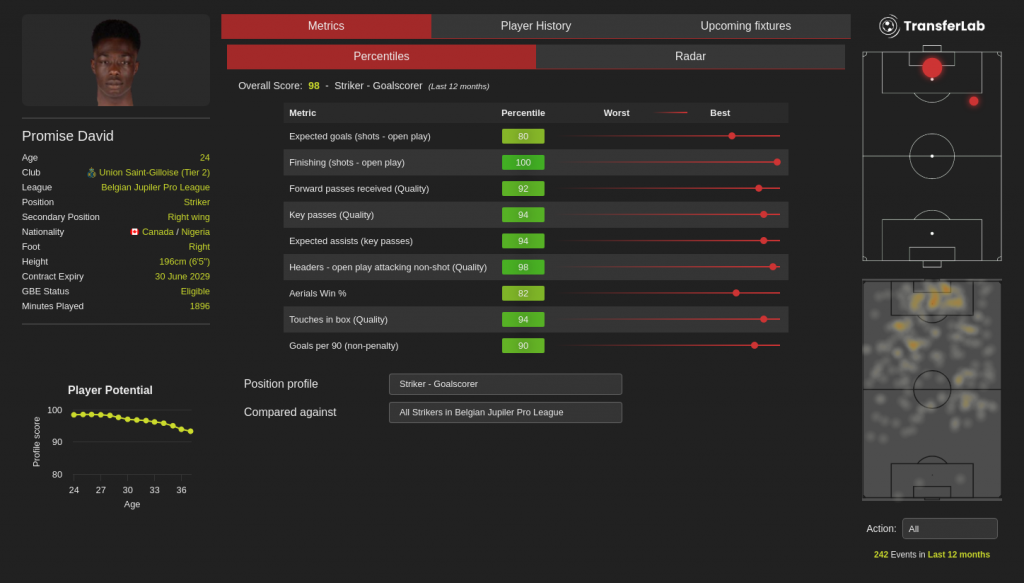Click the Union Saint-Gilloise (Tier 2) club link

154,172
